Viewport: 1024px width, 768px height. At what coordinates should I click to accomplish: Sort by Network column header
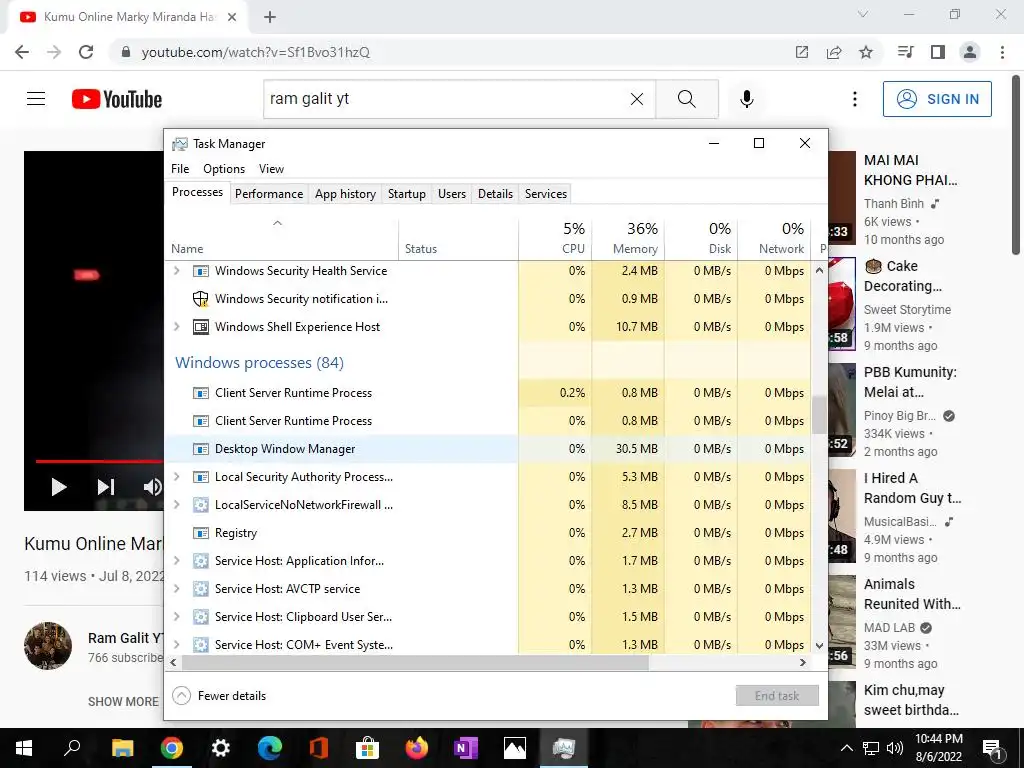coord(775,238)
